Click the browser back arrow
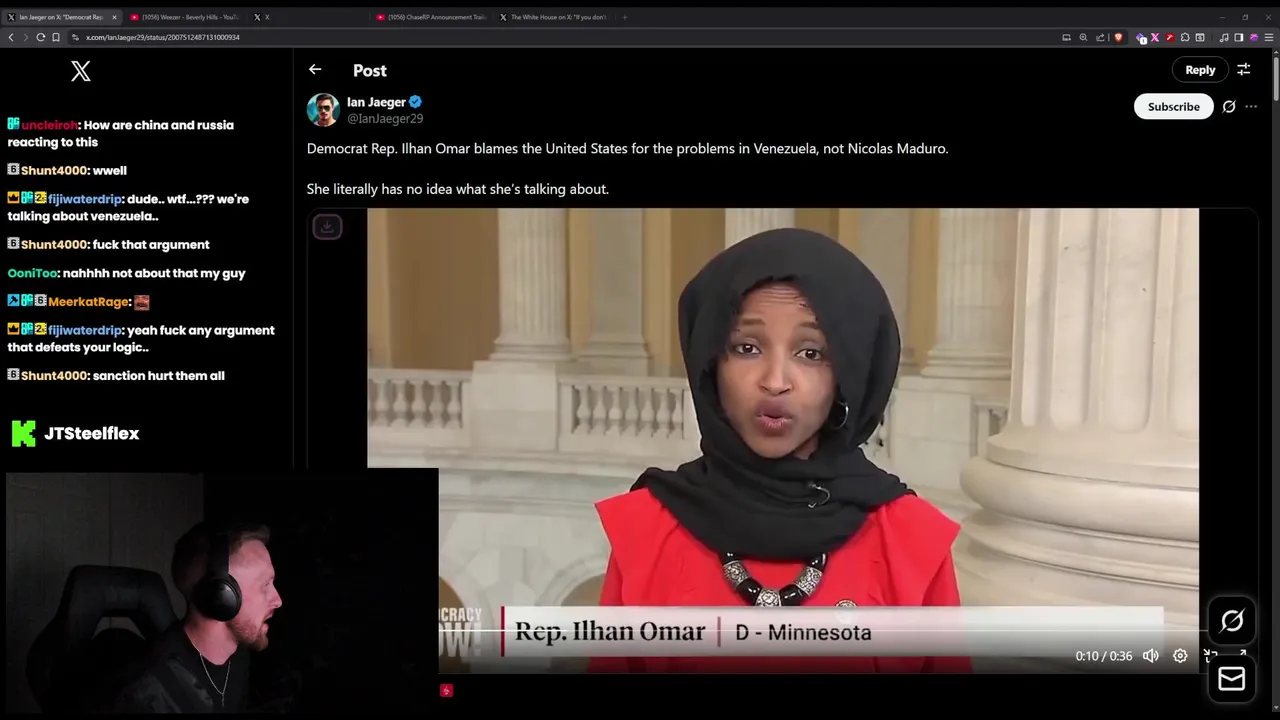This screenshot has width=1280, height=720. [11, 37]
